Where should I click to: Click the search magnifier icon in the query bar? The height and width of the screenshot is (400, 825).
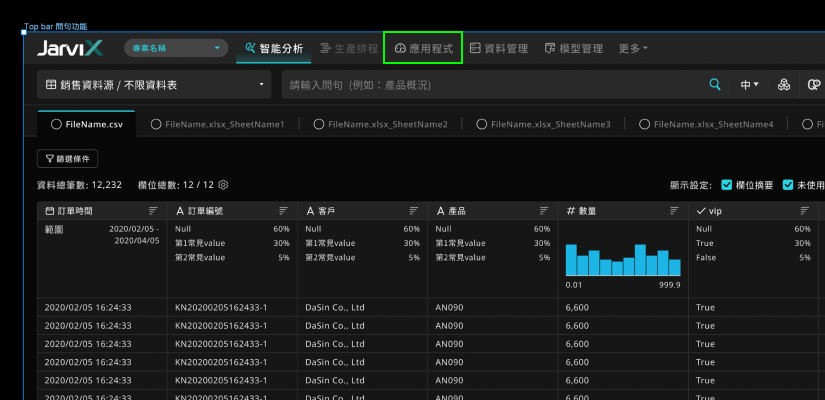click(715, 84)
